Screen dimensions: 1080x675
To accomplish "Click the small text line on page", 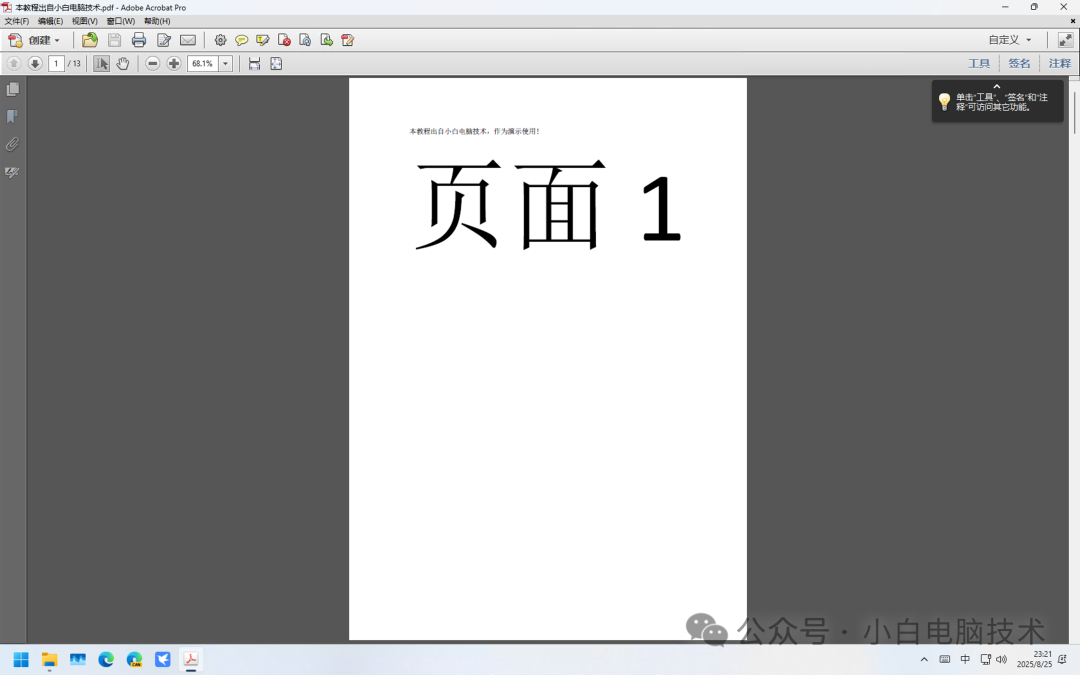I will click(475, 132).
